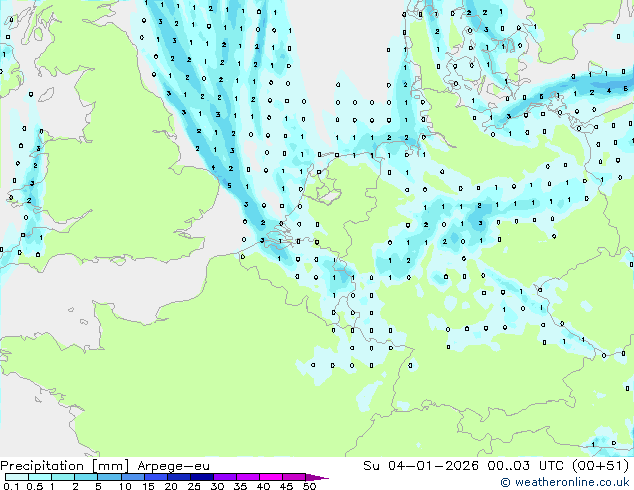Open the weatheronline.co.uk link

click(565, 482)
